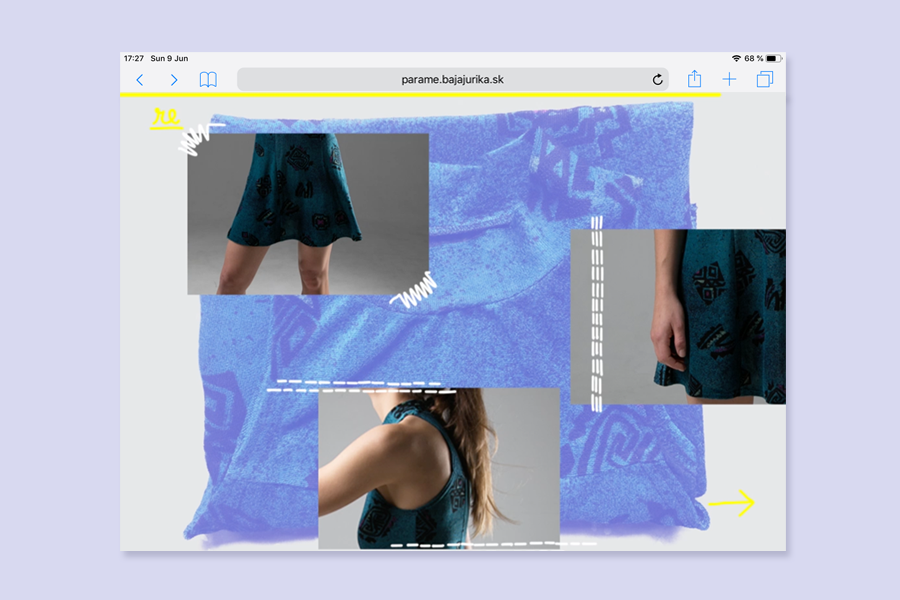Open the skirt and legs photo

pyautogui.click(x=308, y=214)
